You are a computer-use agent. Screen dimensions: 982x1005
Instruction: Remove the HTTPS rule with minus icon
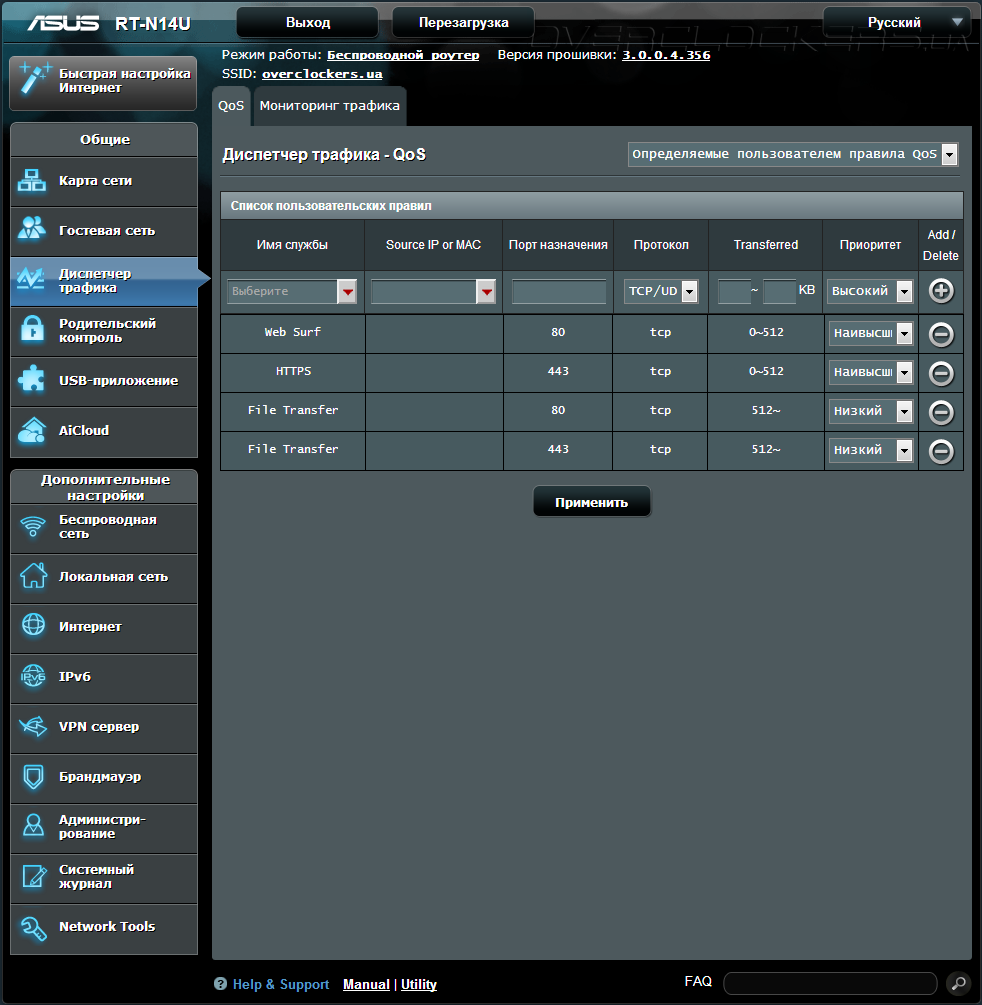941,373
